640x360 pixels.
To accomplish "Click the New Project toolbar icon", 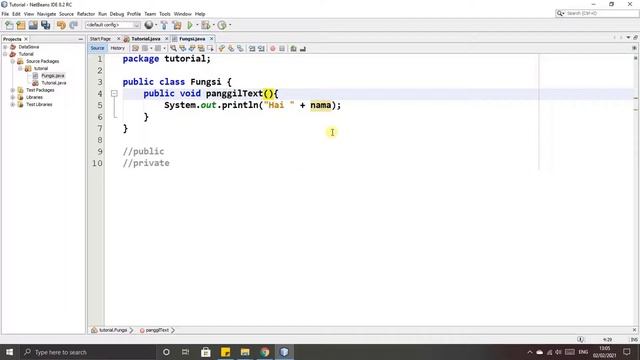I will click(x=21, y=25).
